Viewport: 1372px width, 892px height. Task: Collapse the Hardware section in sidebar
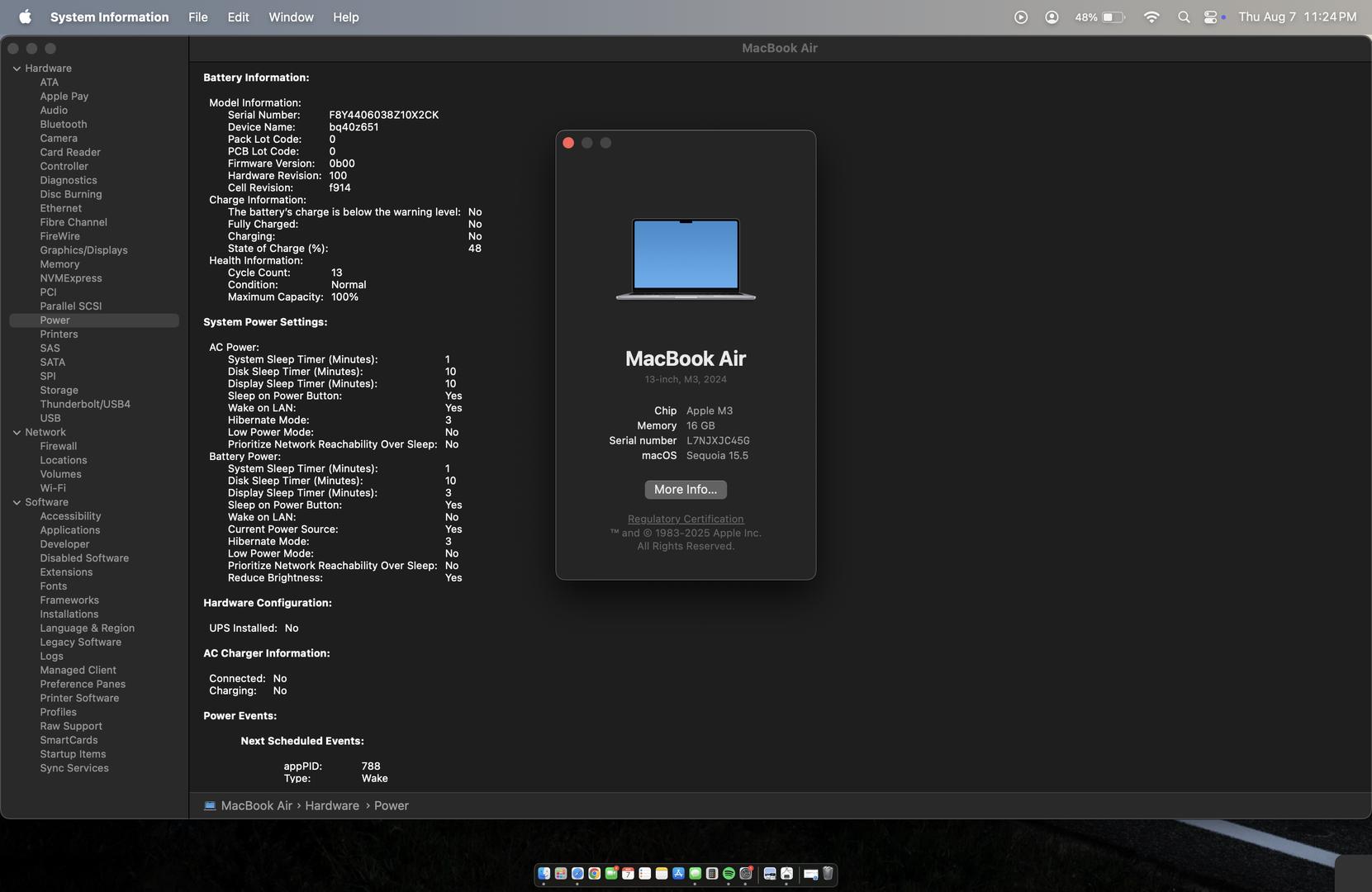(17, 69)
